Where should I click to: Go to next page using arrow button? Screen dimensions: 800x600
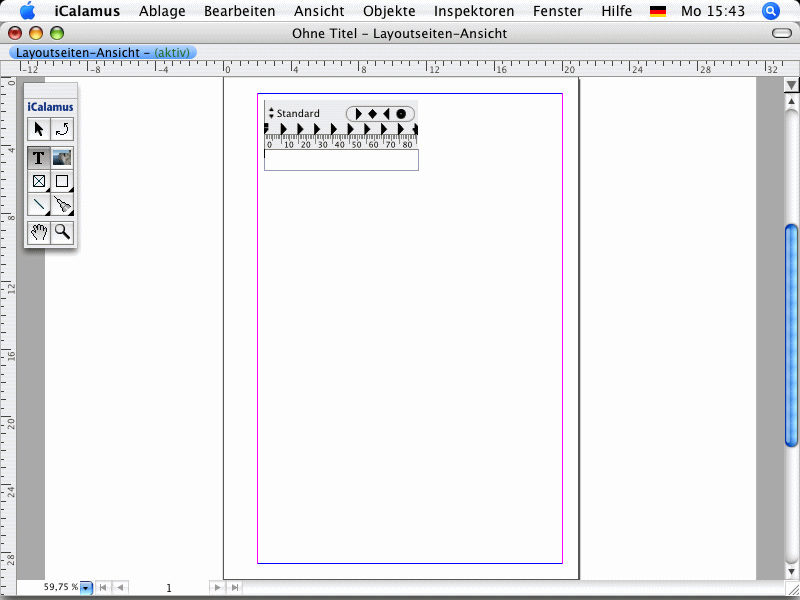(x=217, y=588)
